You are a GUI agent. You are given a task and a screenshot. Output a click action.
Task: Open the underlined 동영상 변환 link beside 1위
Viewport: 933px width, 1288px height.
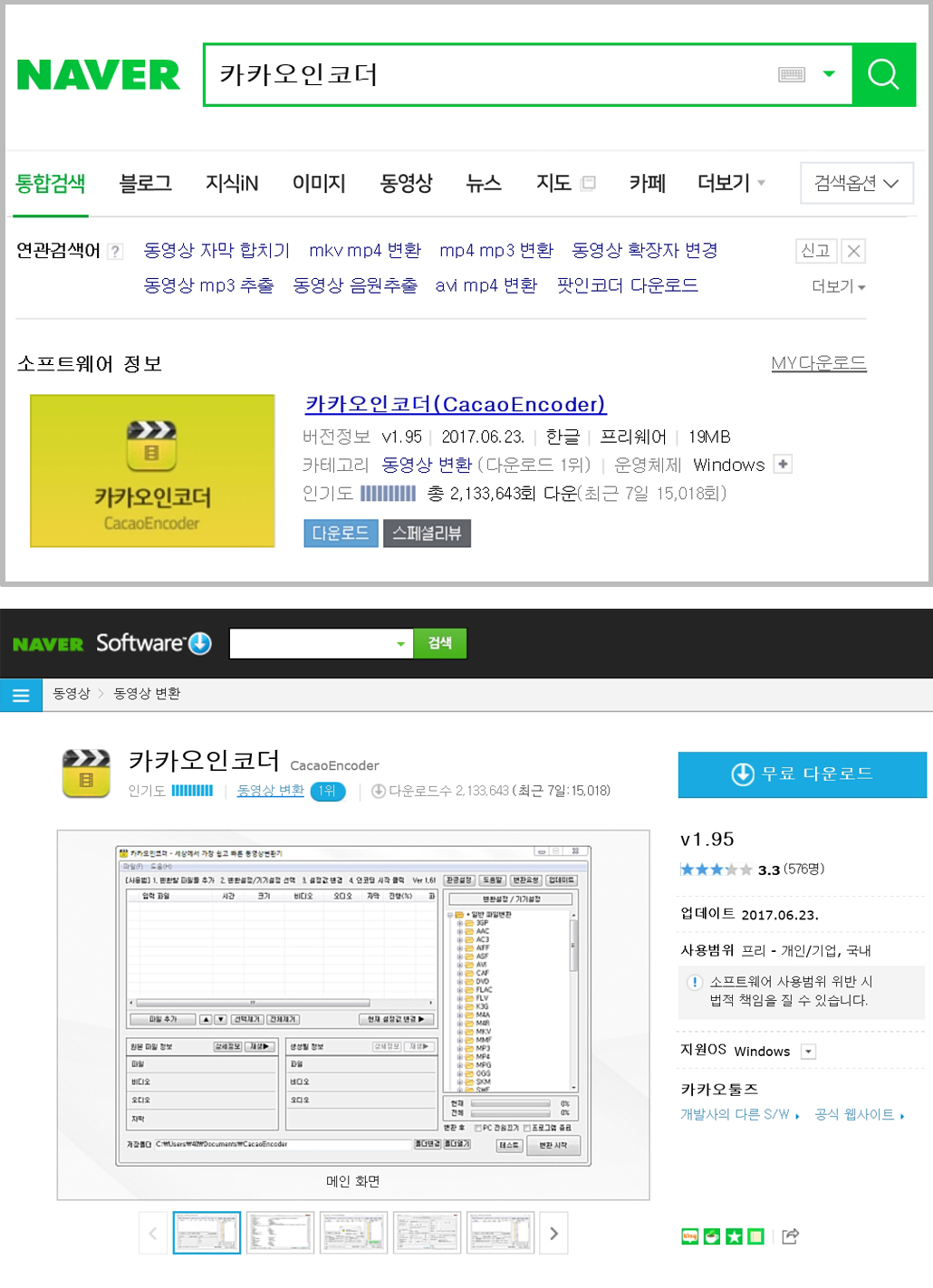270,791
